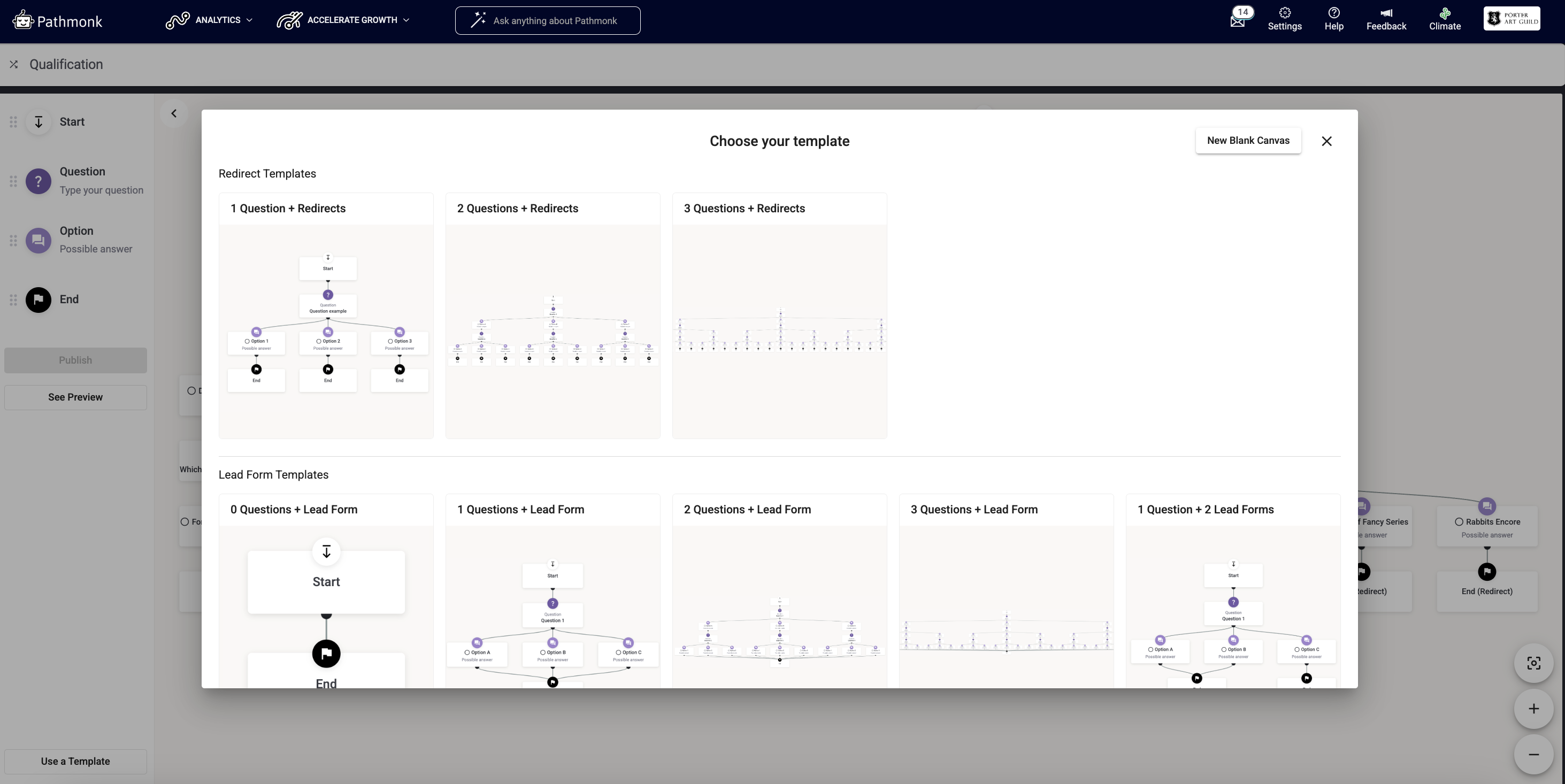Choose the 1 Question + Redirects template
The image size is (1565, 784).
click(x=326, y=316)
